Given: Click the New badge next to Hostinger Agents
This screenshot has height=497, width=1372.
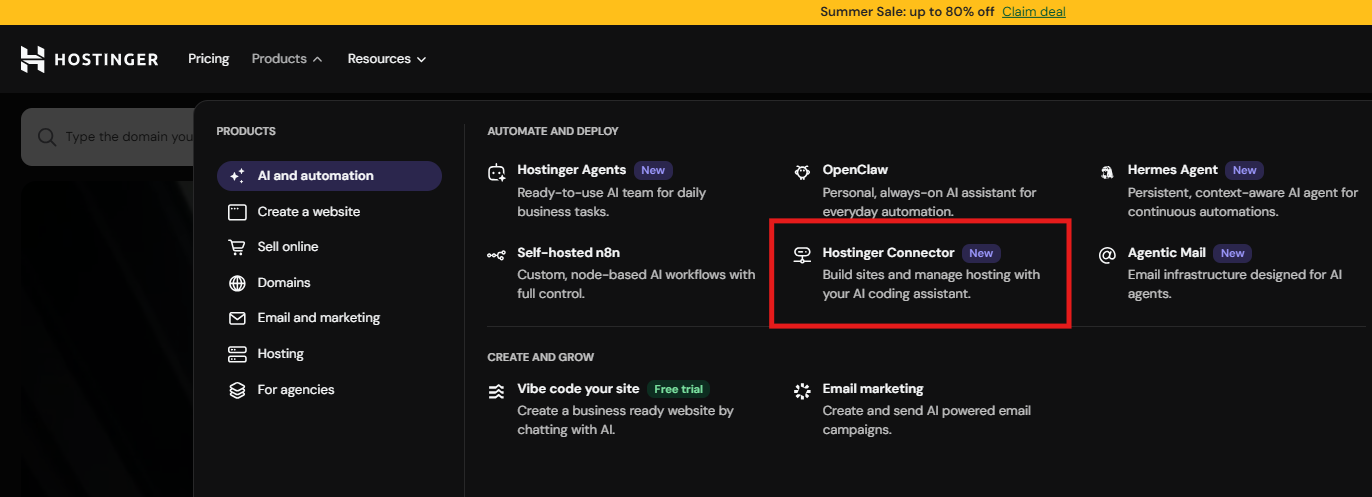Looking at the screenshot, I should coord(653,171).
